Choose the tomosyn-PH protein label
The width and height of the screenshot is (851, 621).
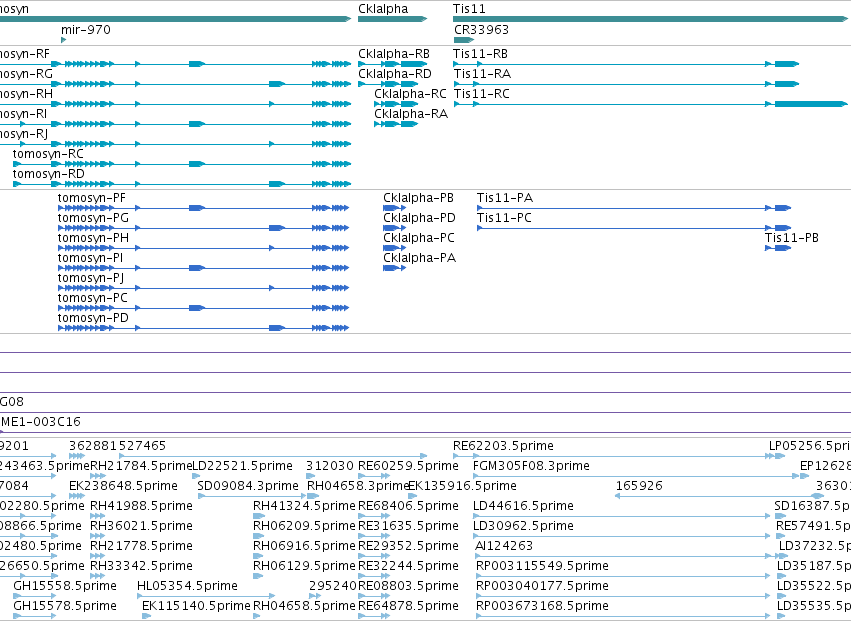(x=93, y=238)
